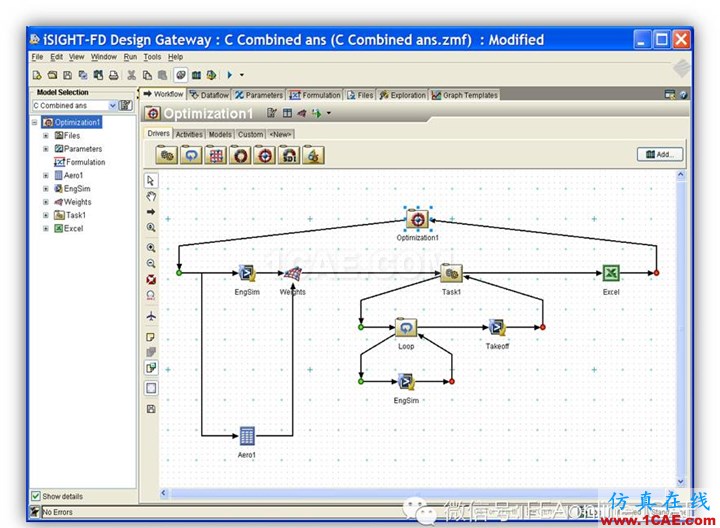Select Formulation in the model tree
The width and height of the screenshot is (720, 528).
click(80, 162)
